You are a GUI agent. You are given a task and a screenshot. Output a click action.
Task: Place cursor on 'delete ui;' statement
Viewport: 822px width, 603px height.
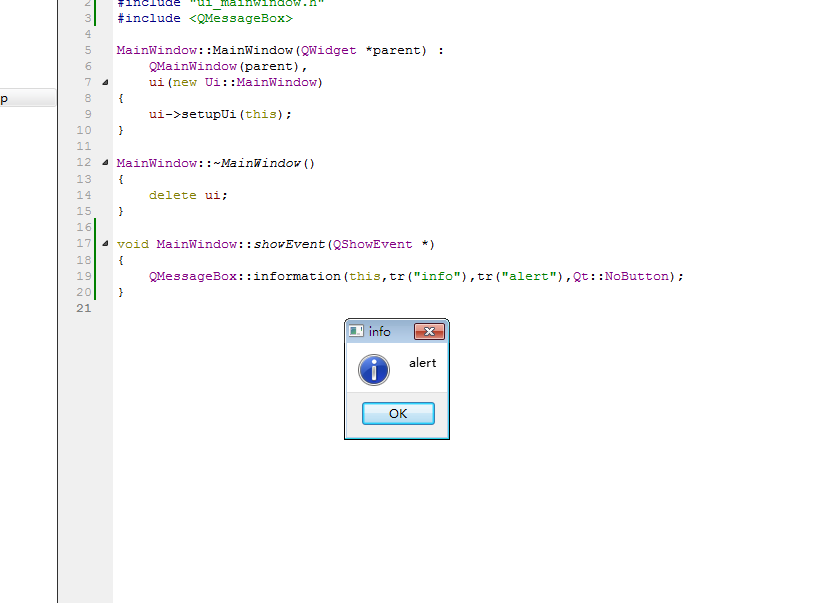188,195
